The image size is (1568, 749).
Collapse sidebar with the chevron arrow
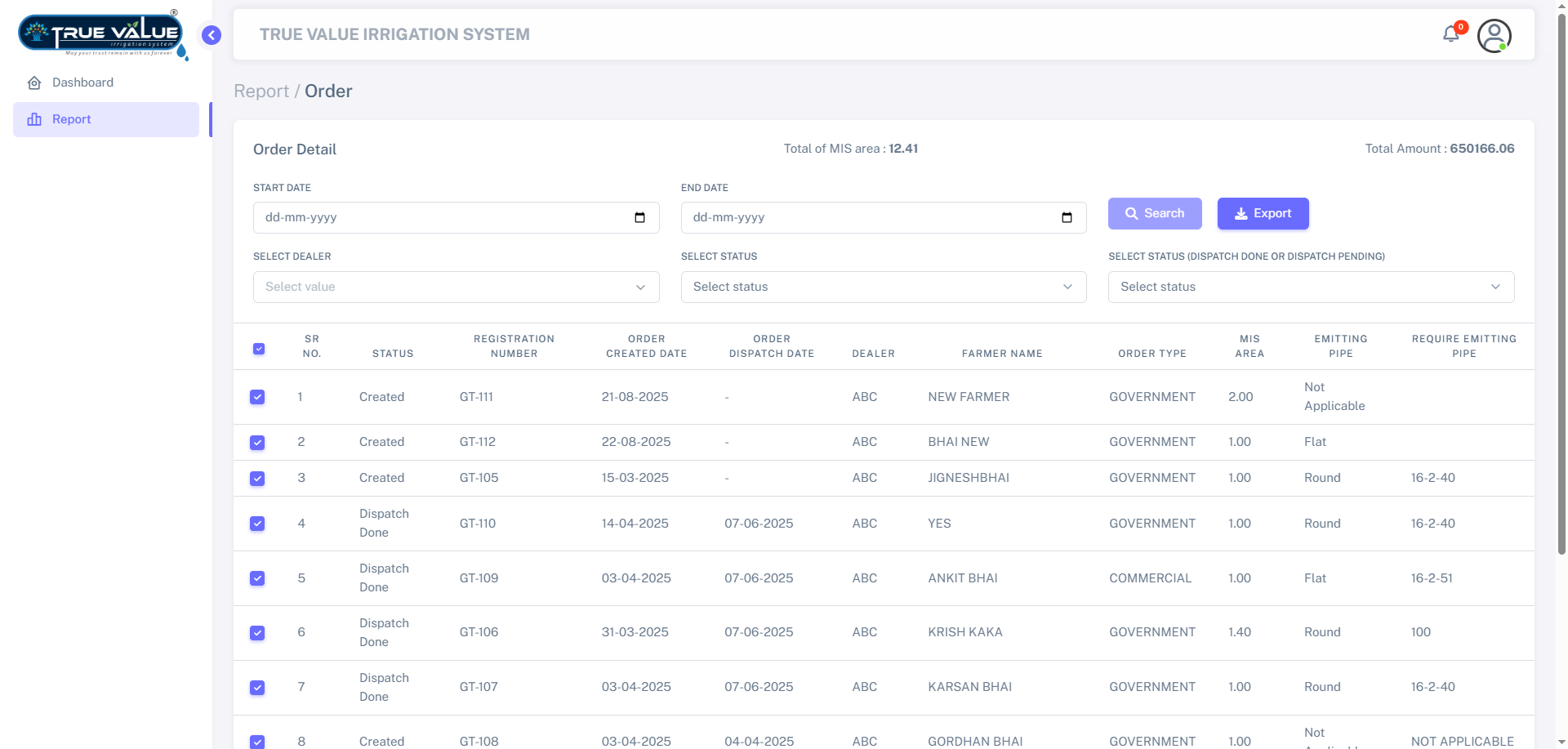[212, 35]
